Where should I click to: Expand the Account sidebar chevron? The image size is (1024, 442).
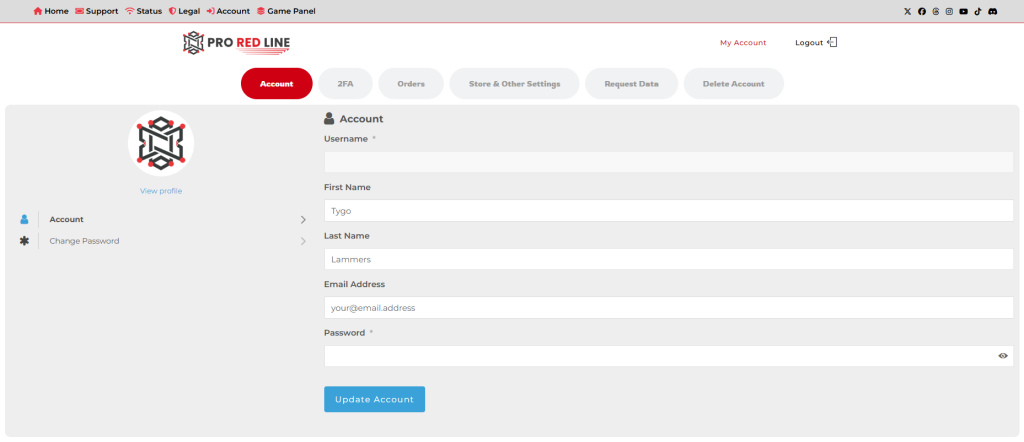[x=303, y=219]
